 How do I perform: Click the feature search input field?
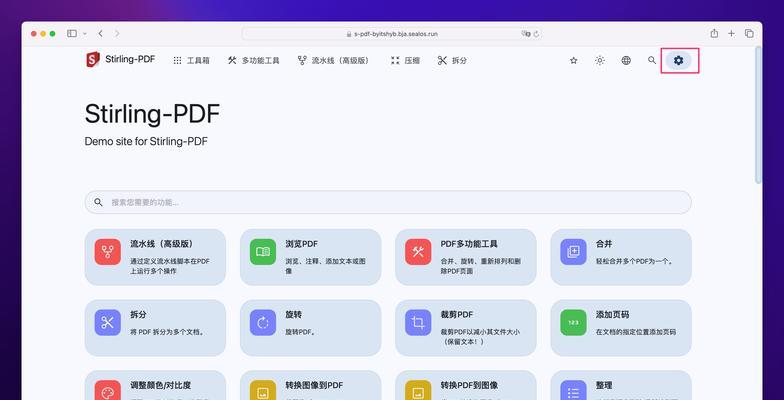[x=388, y=202]
